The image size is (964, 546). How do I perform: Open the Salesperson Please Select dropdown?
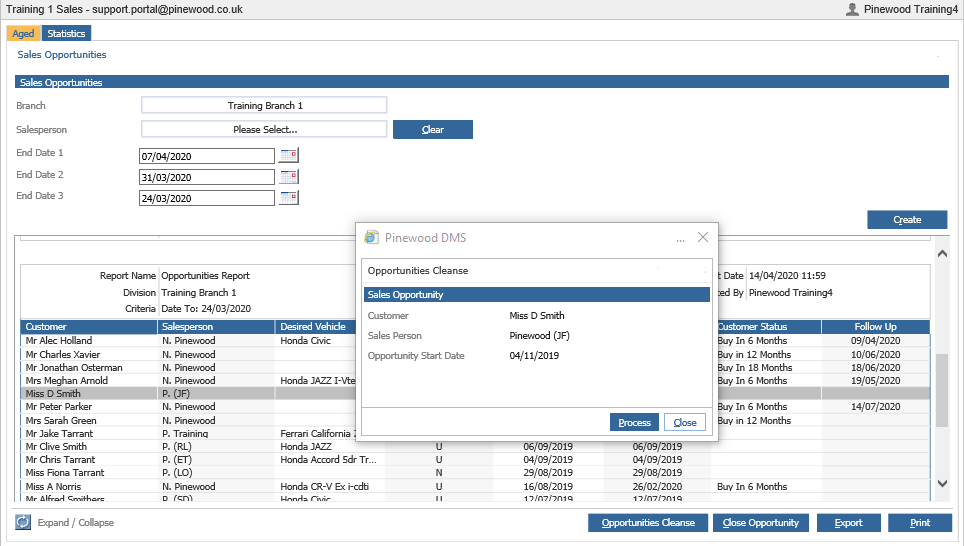pyautogui.click(x=264, y=129)
